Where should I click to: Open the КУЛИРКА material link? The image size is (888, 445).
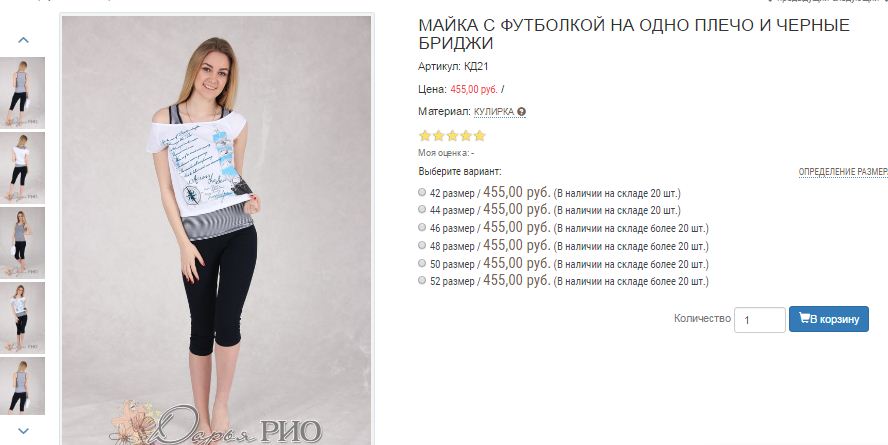pyautogui.click(x=494, y=112)
